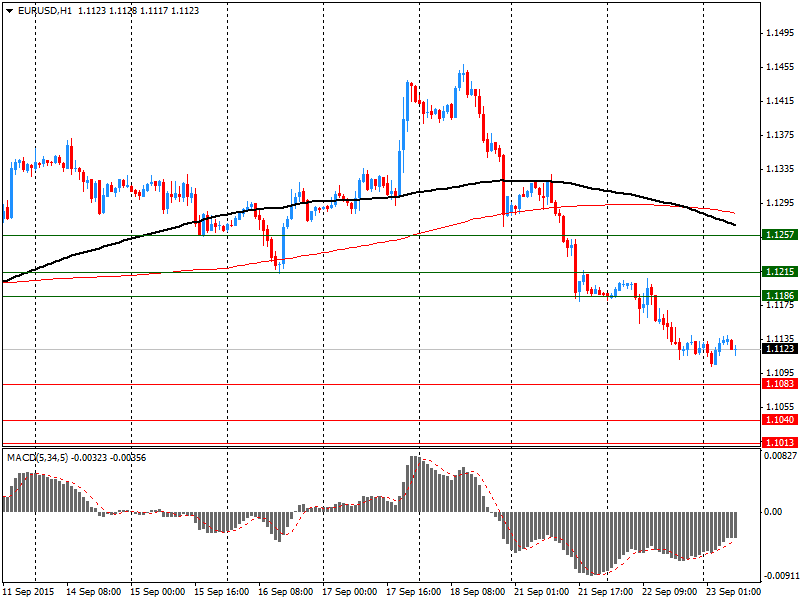Select the 1.1186 green price level label
The height and width of the screenshot is (600, 800).
781,295
